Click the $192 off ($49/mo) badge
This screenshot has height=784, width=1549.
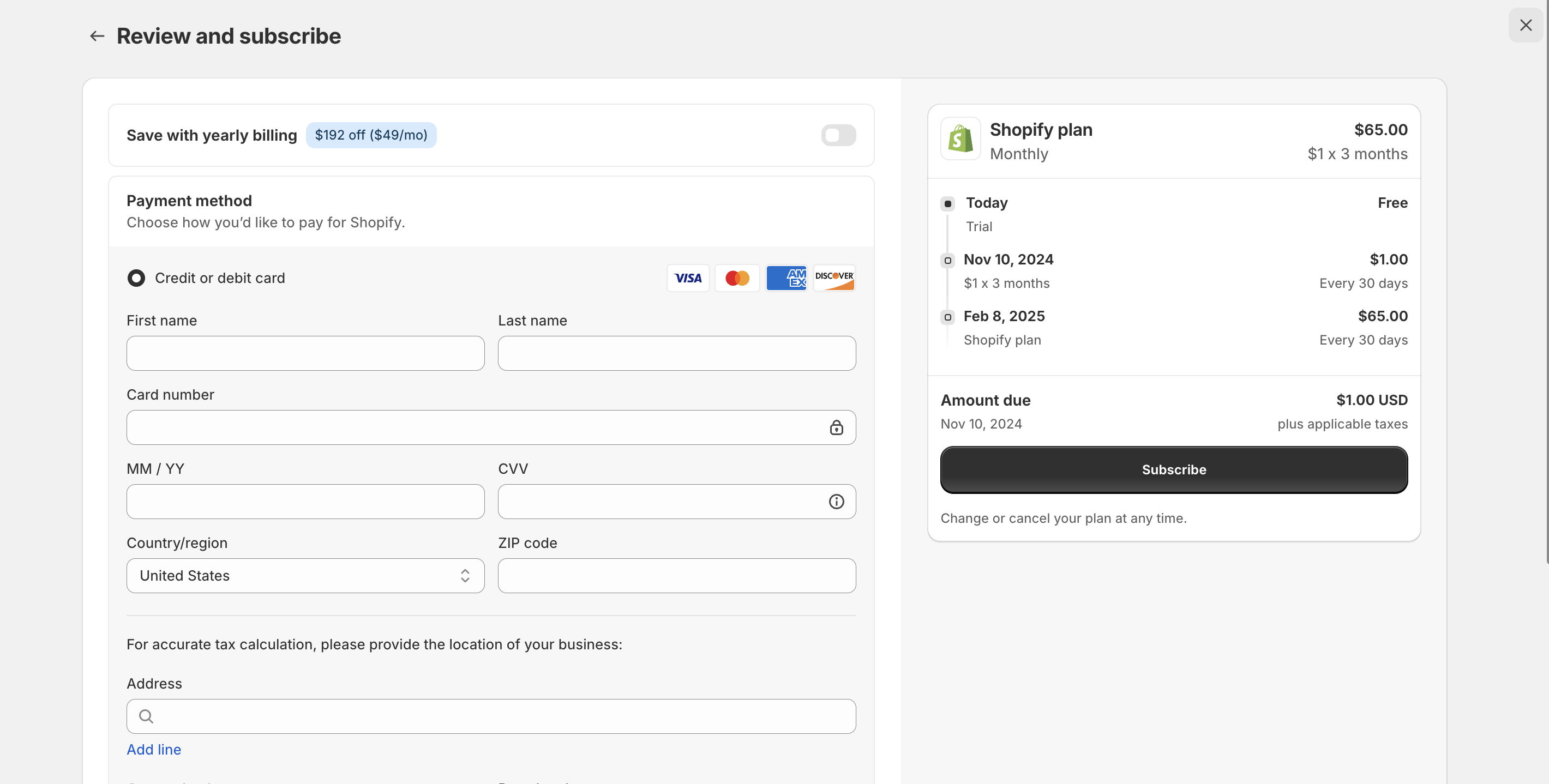371,135
